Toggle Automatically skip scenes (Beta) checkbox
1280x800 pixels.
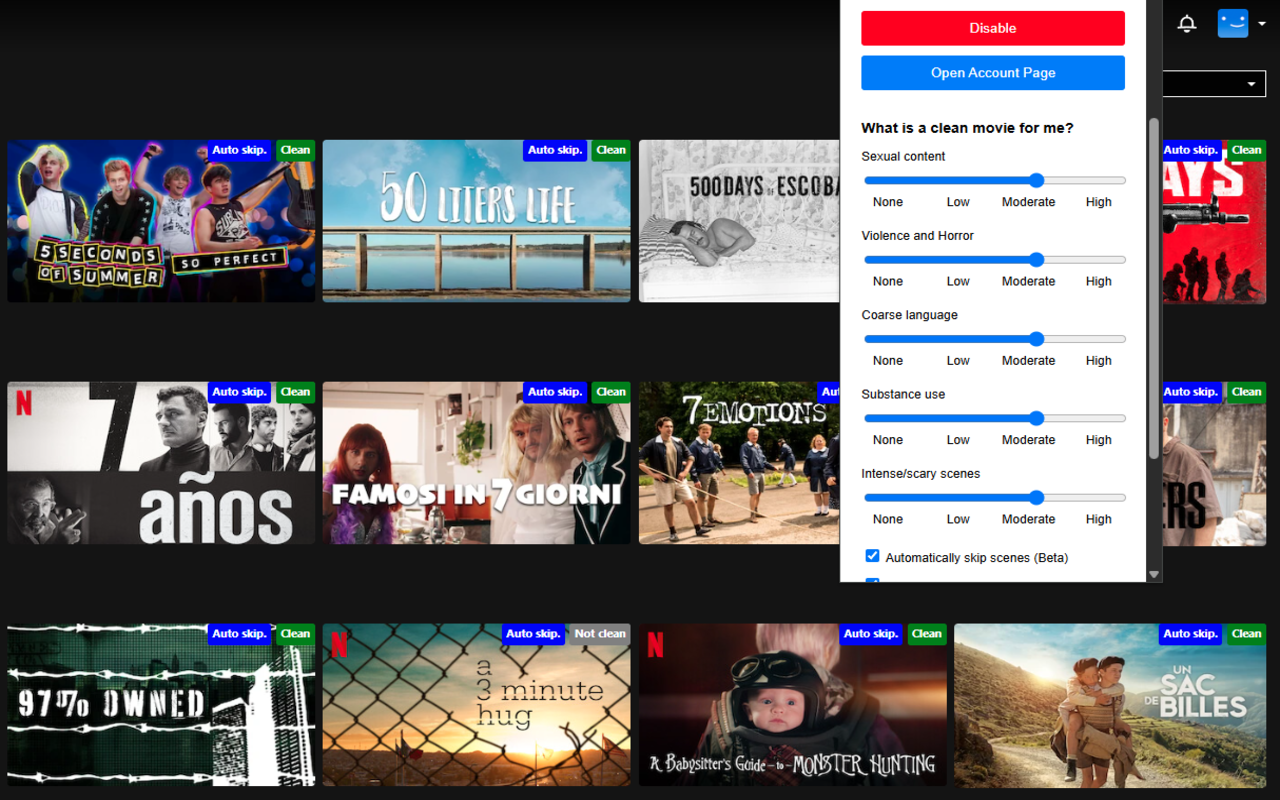coord(872,556)
